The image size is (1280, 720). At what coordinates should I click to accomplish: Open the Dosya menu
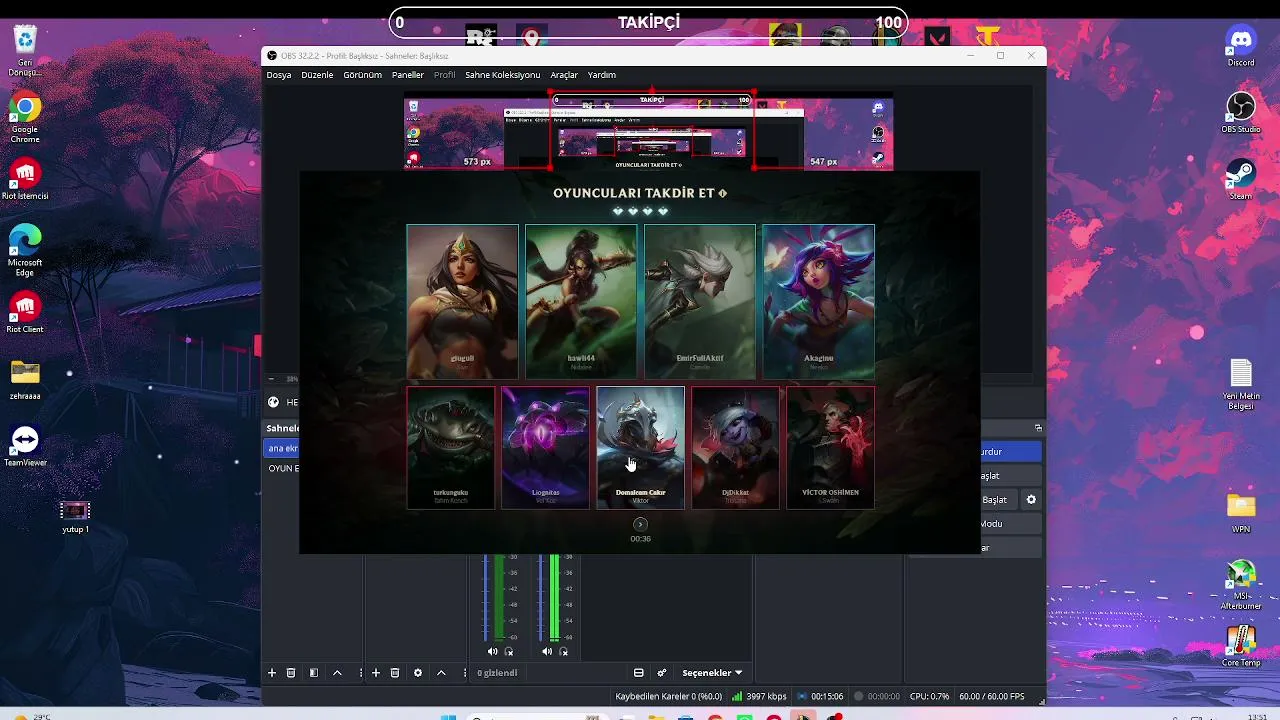coord(279,75)
